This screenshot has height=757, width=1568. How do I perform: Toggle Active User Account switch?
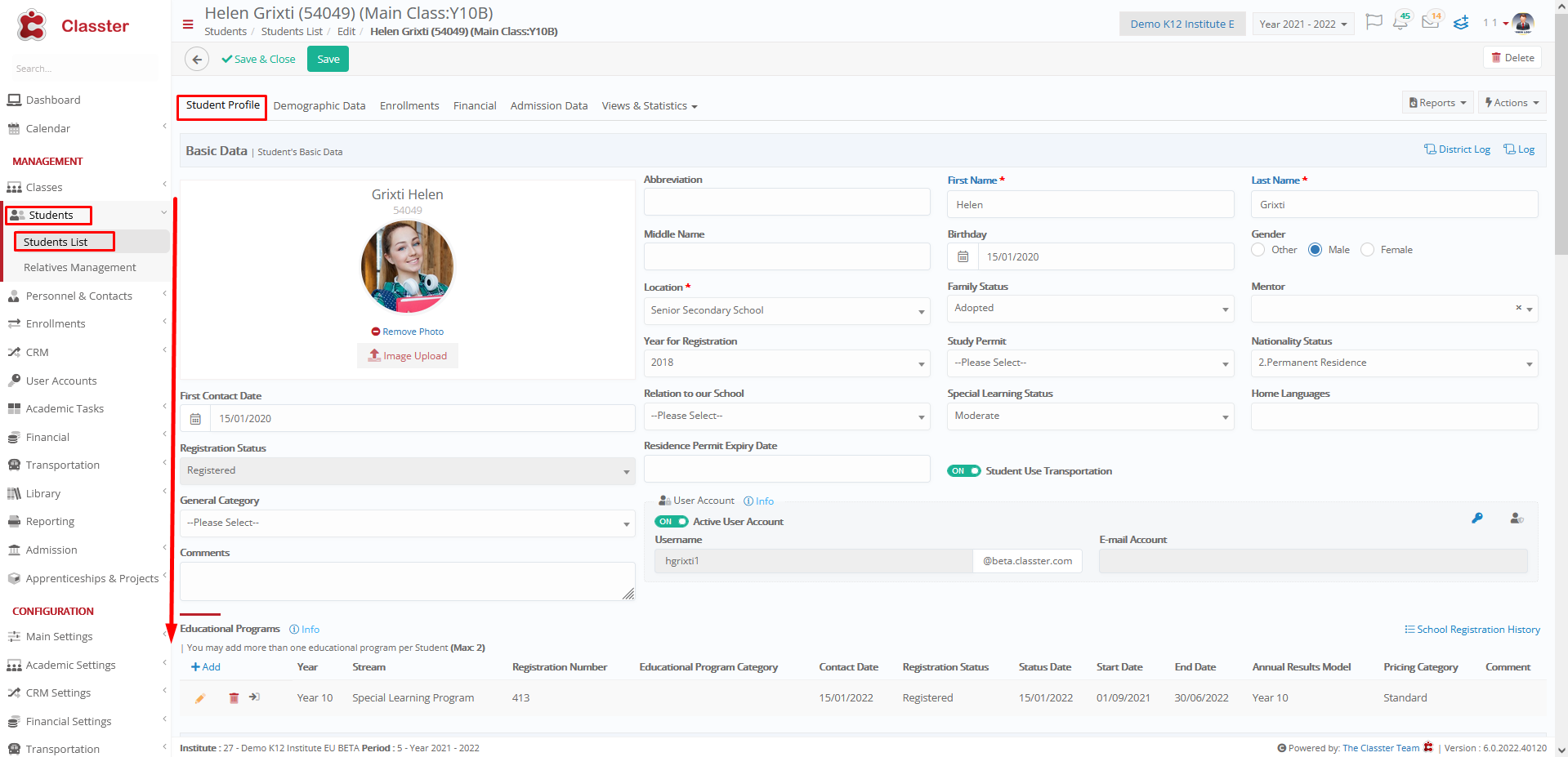coord(672,522)
